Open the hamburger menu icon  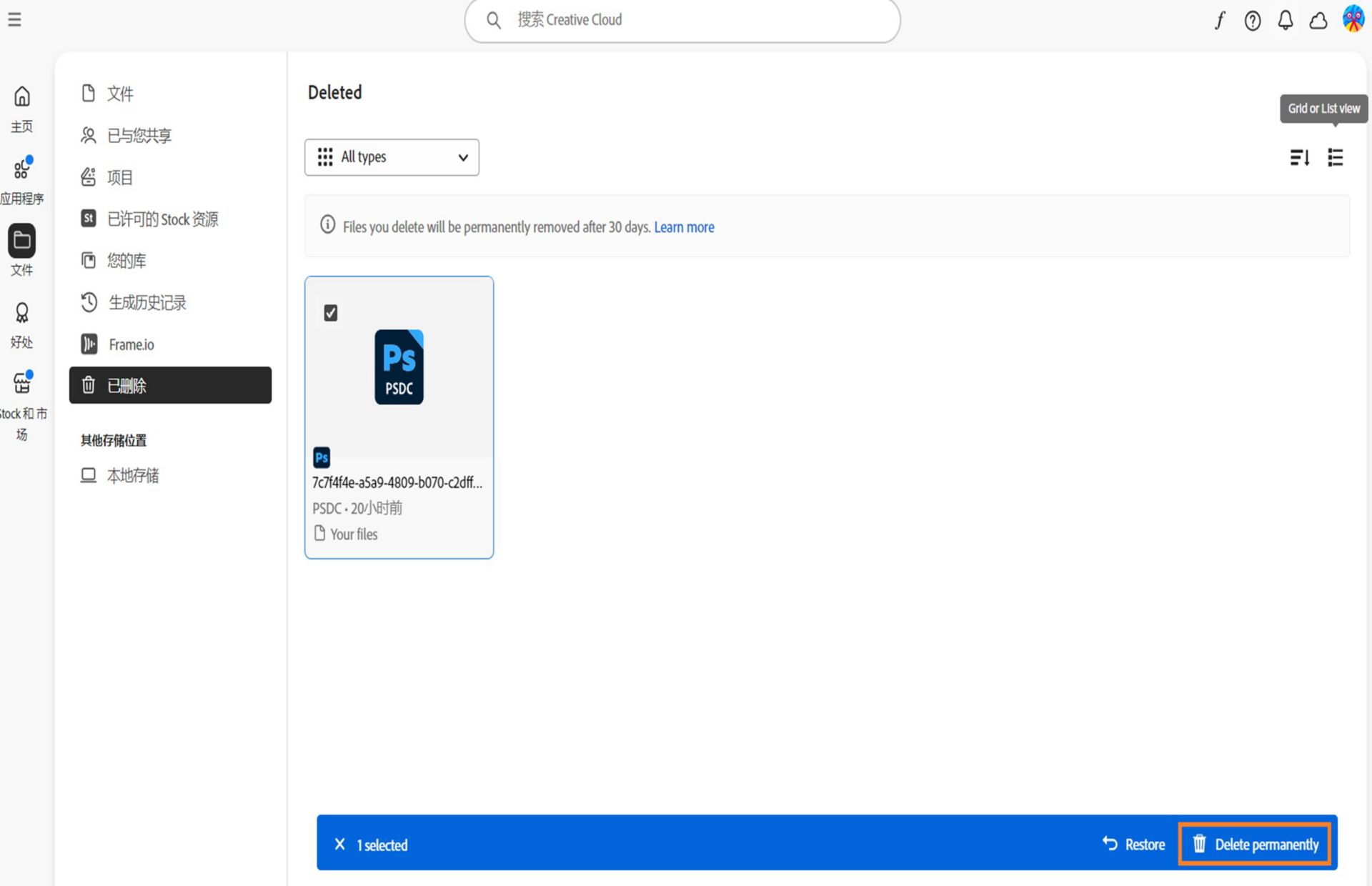point(14,20)
